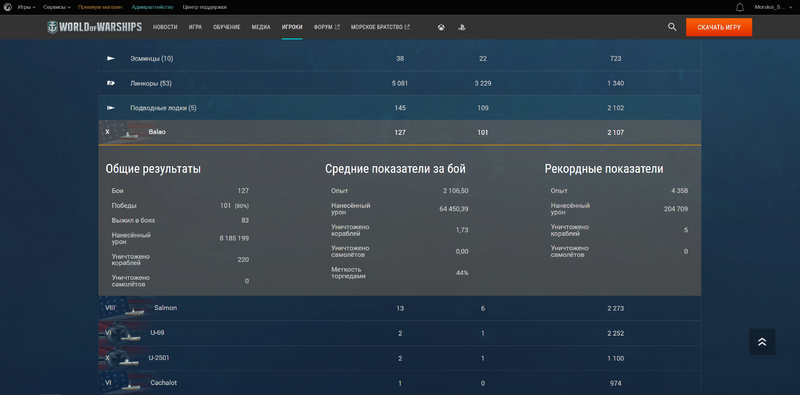Go to PlayStation platform icon
Image resolution: width=800 pixels, height=395 pixels.
461,28
